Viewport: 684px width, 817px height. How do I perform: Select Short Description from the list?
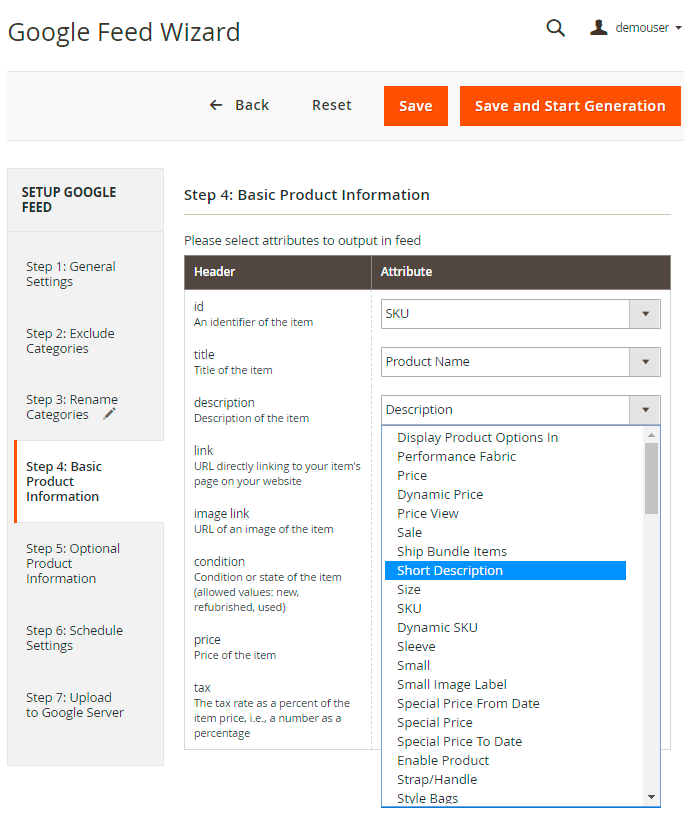tap(450, 570)
